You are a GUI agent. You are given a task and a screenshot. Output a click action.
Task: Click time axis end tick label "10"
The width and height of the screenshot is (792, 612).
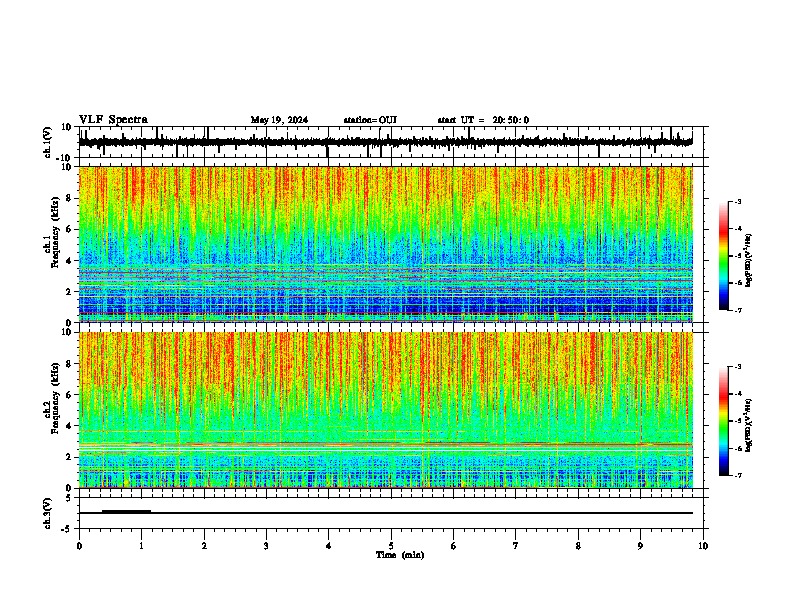tap(703, 546)
